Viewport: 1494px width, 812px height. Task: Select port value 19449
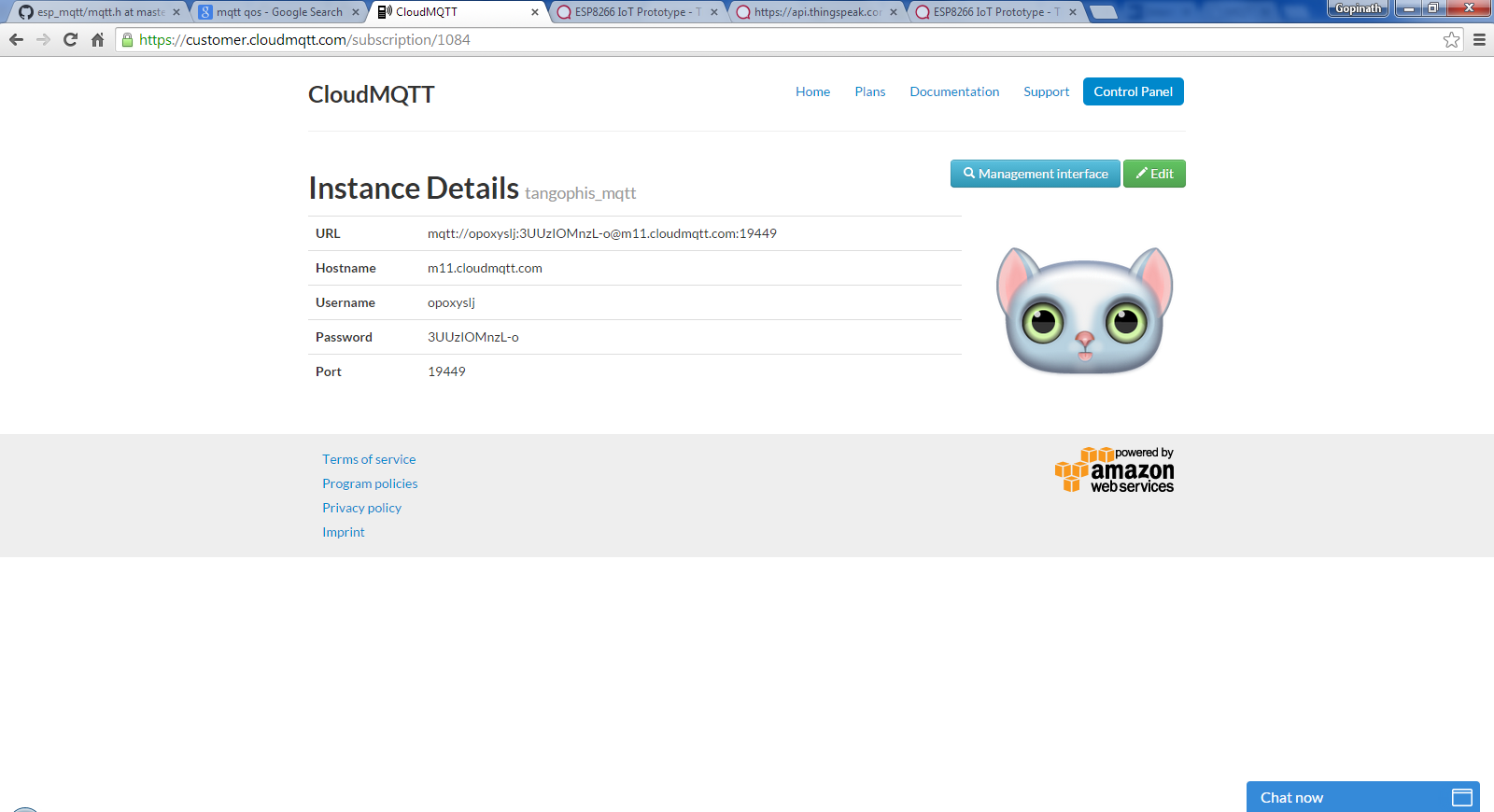446,371
